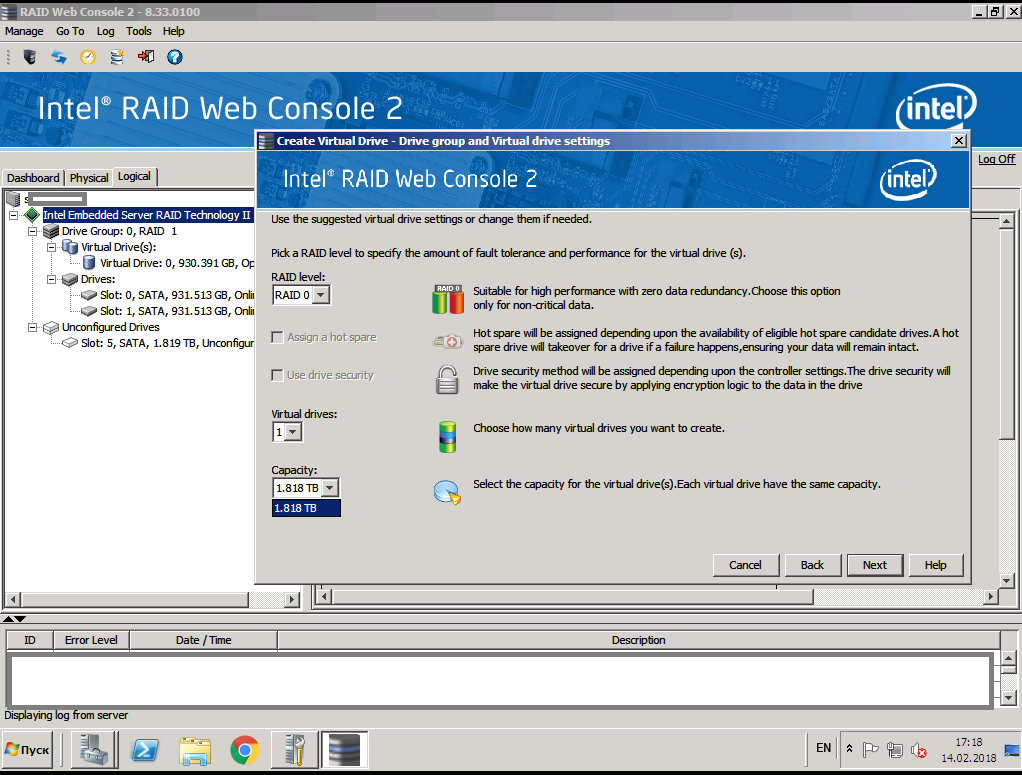Click the EN language indicator
Image resolution: width=1022 pixels, height=775 pixels.
tap(824, 748)
